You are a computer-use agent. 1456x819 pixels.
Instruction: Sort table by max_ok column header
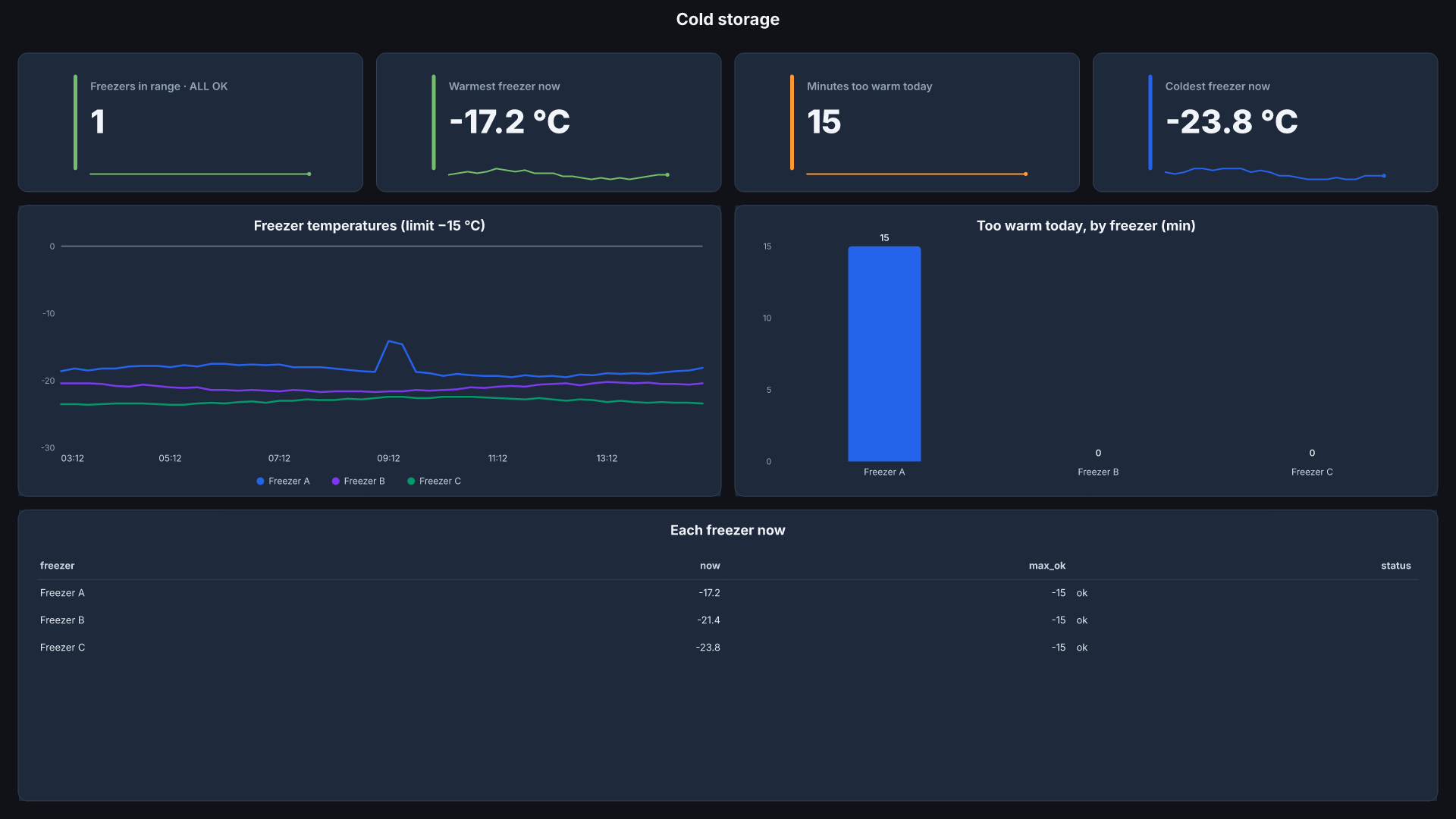coord(1046,566)
